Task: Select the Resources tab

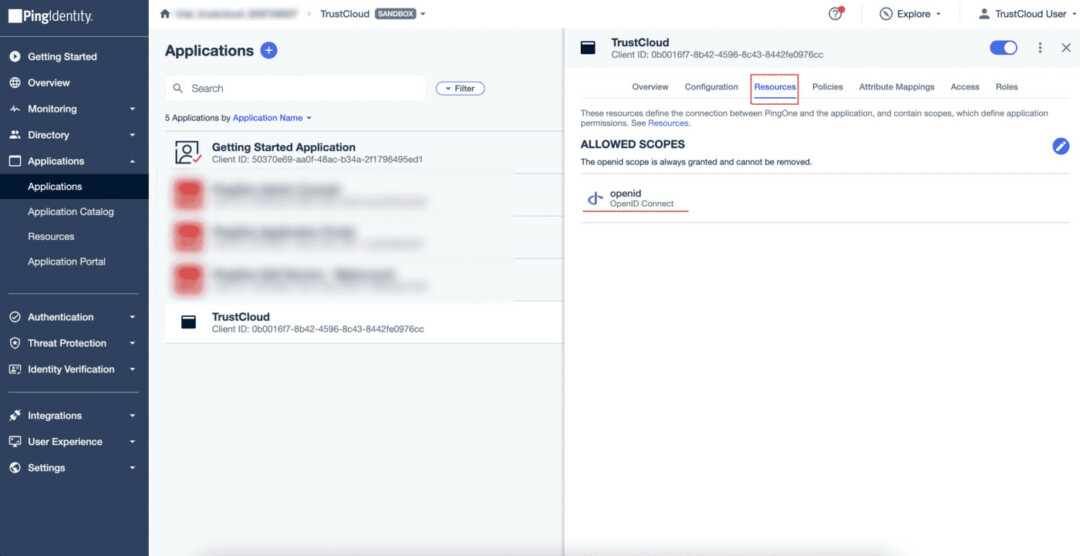Action: tap(775, 87)
